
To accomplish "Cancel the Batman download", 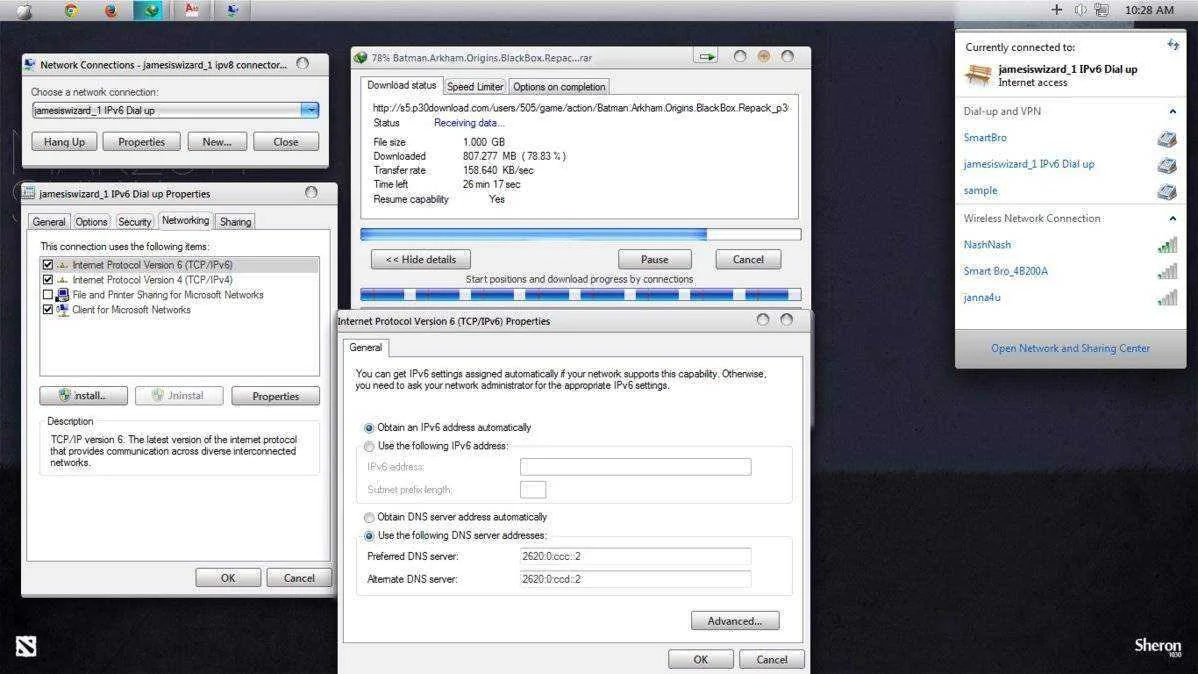I will [x=748, y=259].
